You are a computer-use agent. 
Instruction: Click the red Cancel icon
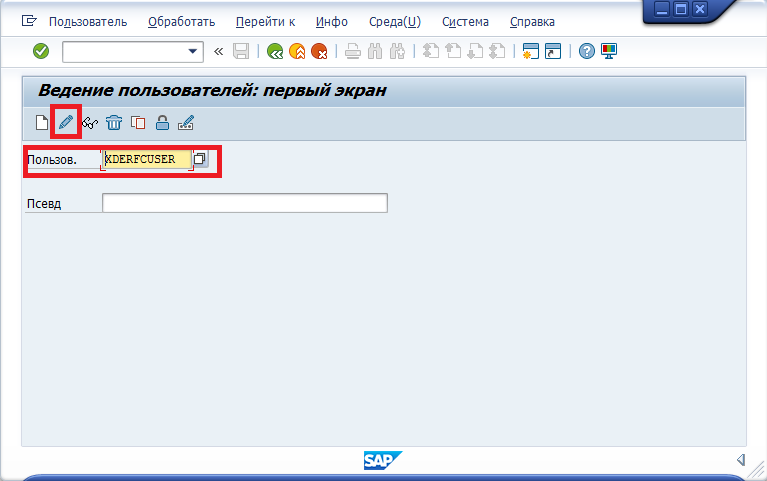(x=319, y=51)
